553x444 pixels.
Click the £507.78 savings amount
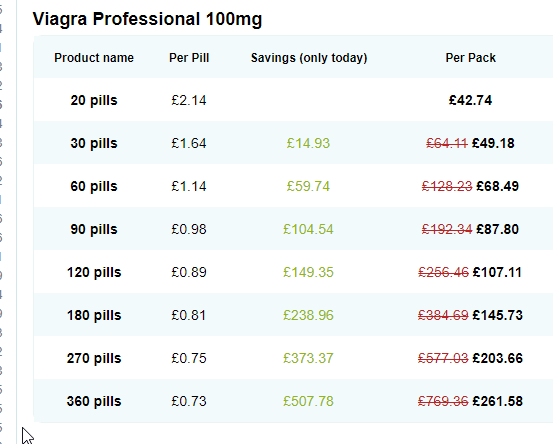tap(308, 401)
